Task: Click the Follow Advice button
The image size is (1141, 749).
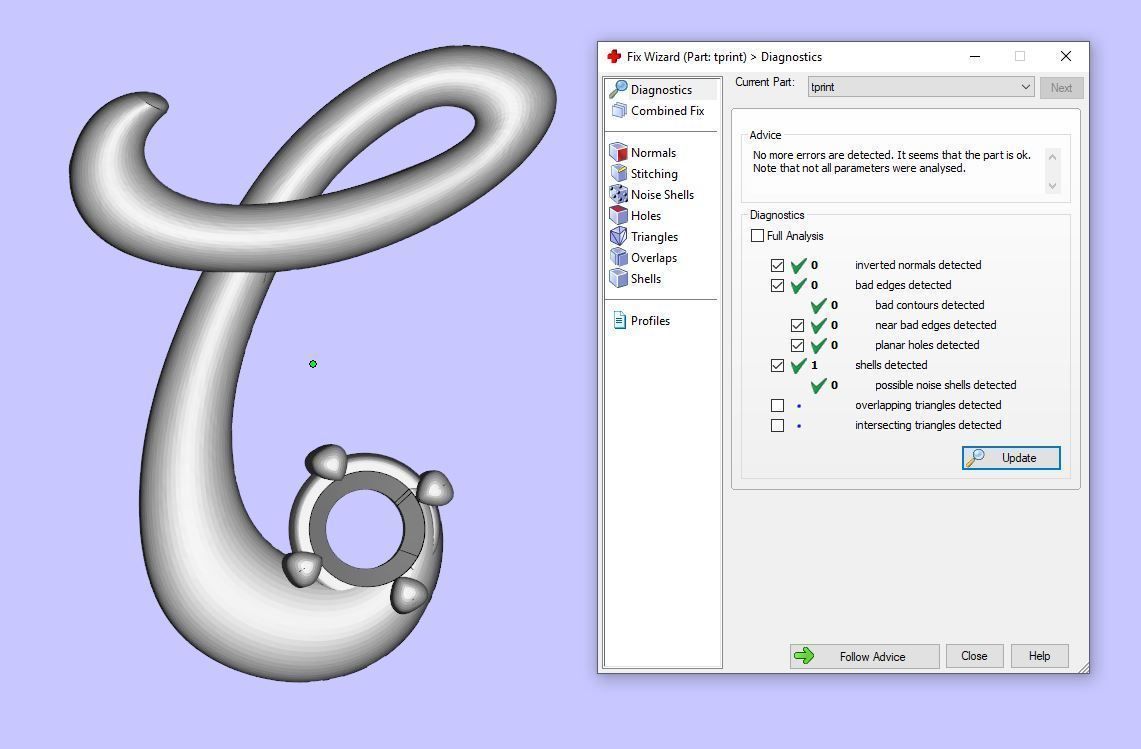Action: (864, 656)
